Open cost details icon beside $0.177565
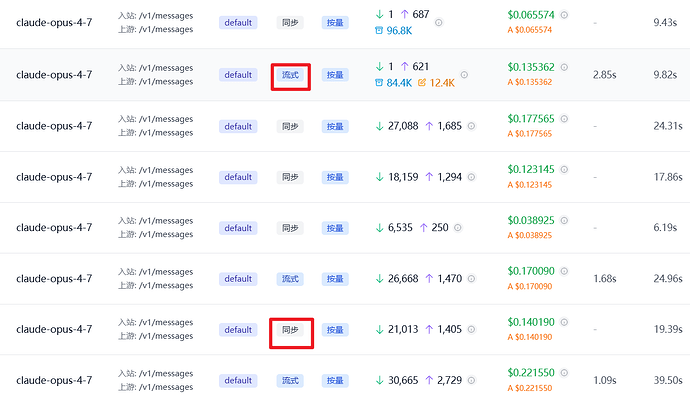The width and height of the screenshot is (690, 403). (564, 119)
